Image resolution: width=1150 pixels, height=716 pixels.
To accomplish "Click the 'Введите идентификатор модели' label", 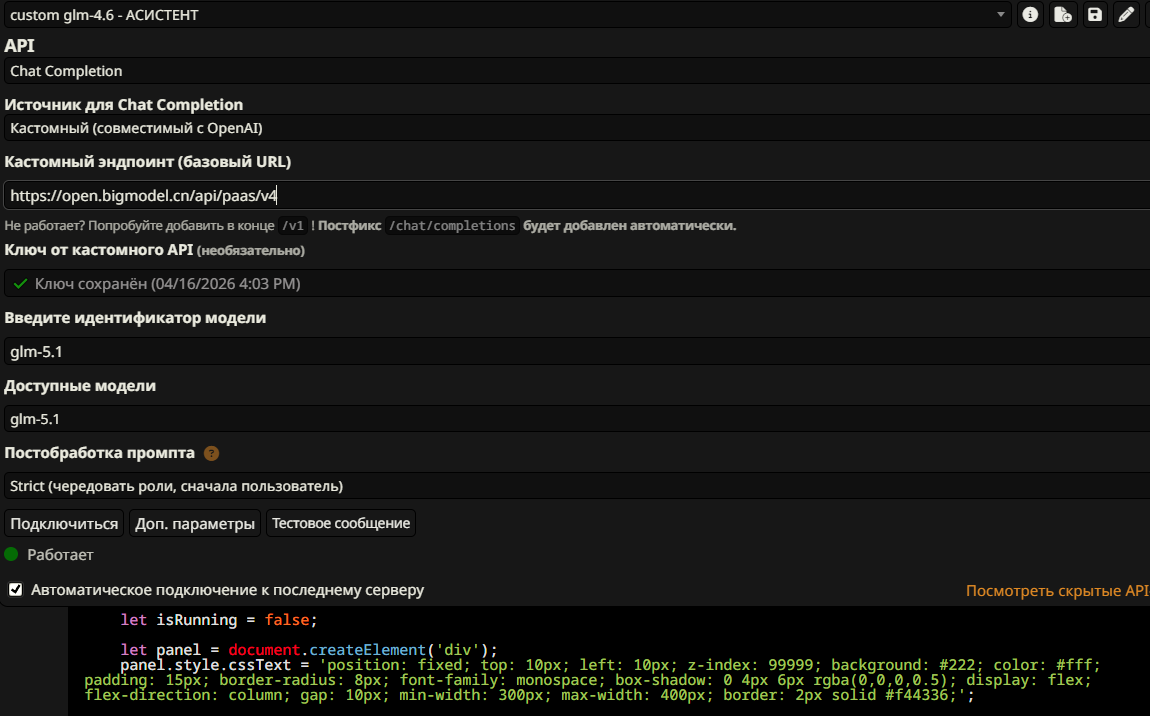I will [x=135, y=318].
